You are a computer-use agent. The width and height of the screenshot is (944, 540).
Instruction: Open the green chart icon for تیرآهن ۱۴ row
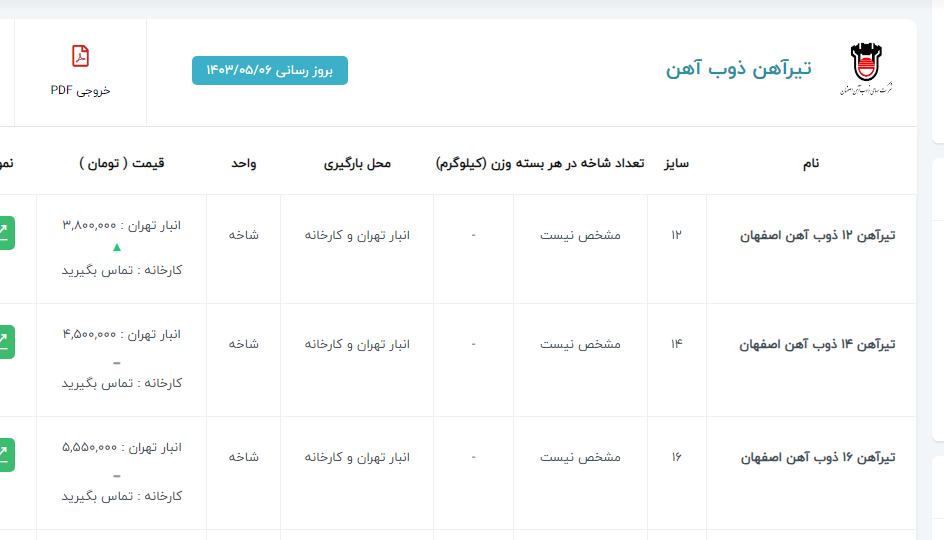[x=6, y=342]
